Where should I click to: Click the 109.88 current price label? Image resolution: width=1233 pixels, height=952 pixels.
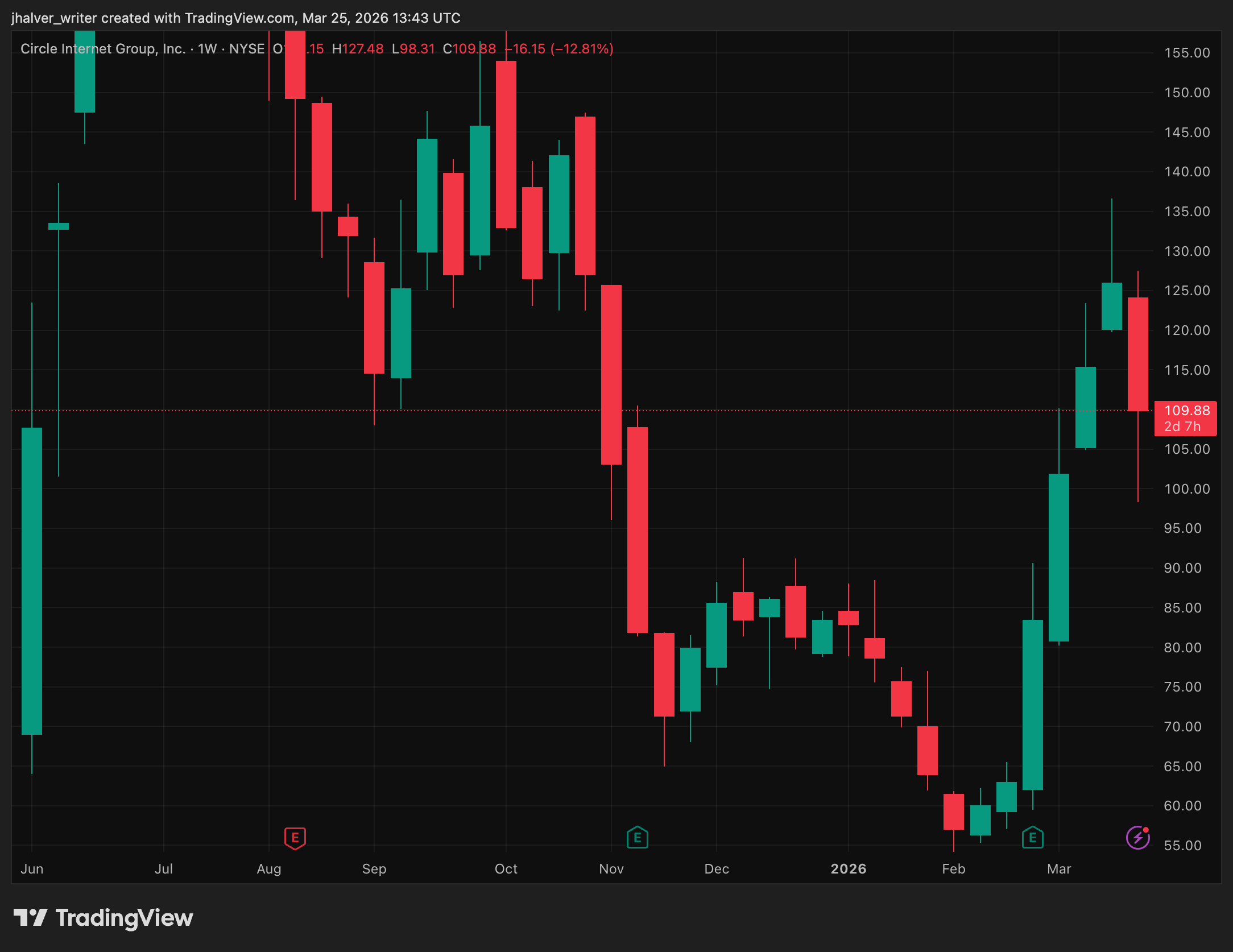(x=1186, y=411)
